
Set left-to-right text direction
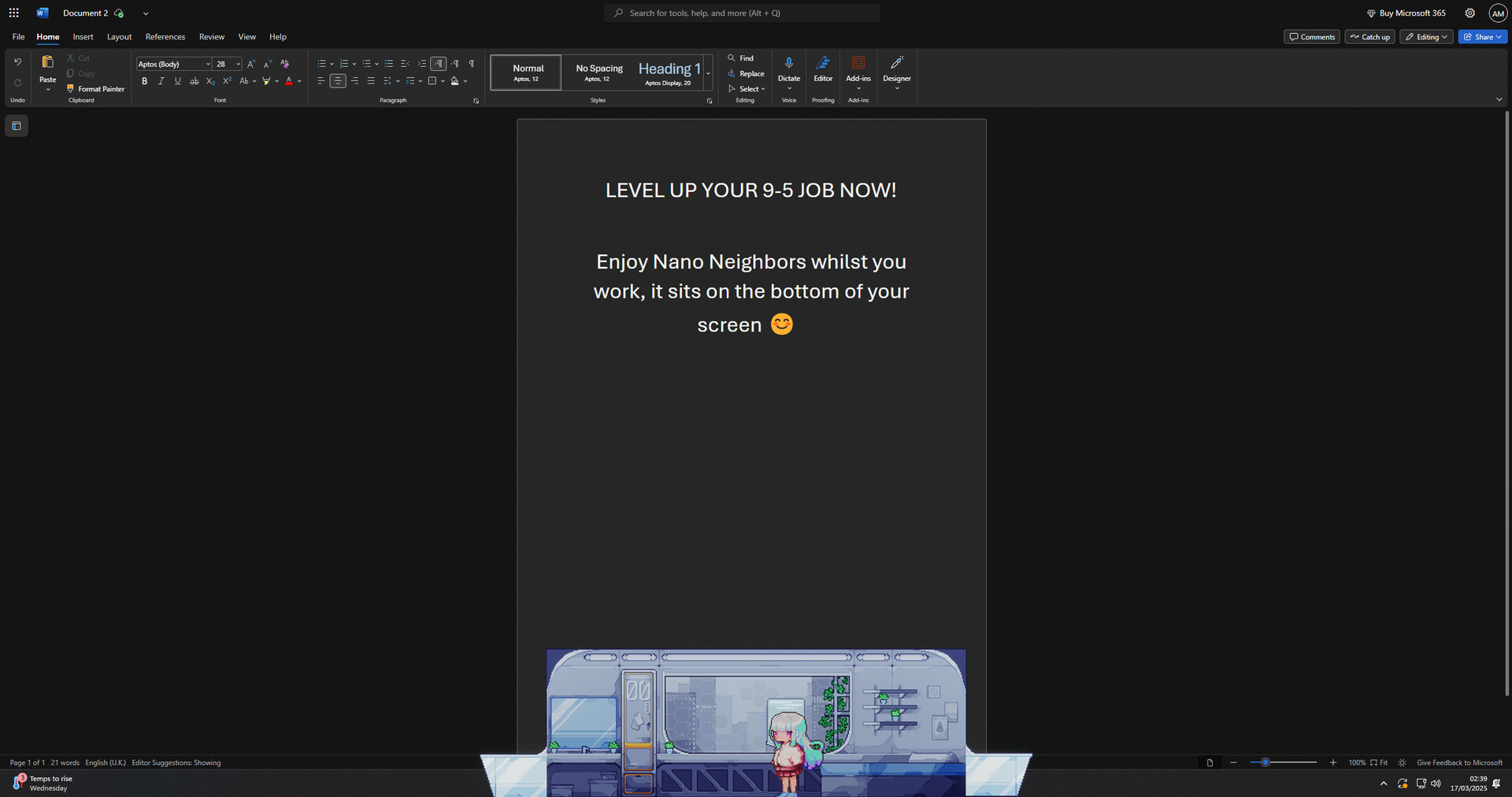439,64
